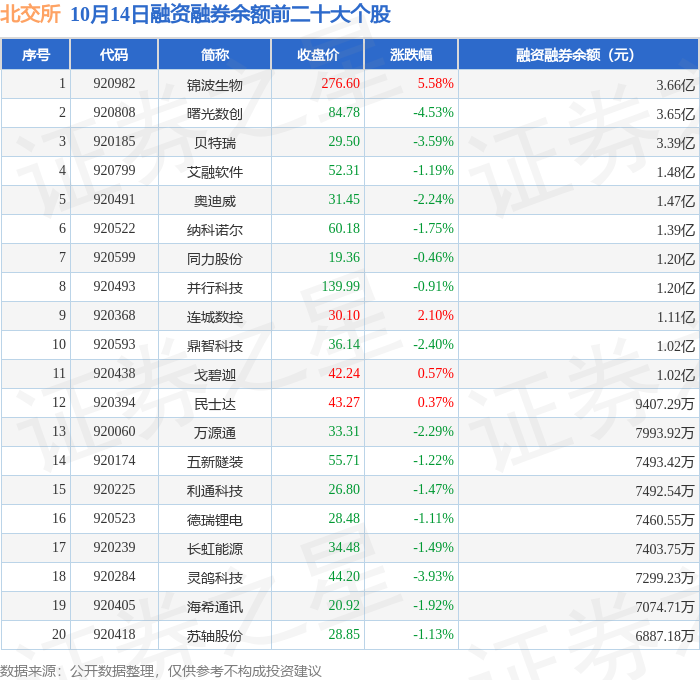
Task: Click the 序号 column header
Action: coord(36,54)
